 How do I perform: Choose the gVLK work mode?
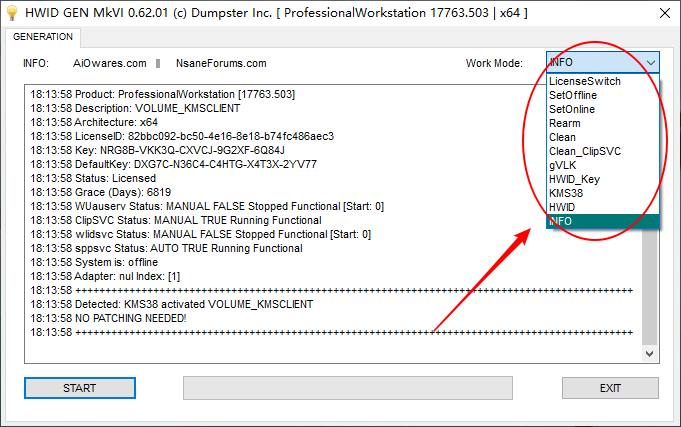(x=603, y=165)
